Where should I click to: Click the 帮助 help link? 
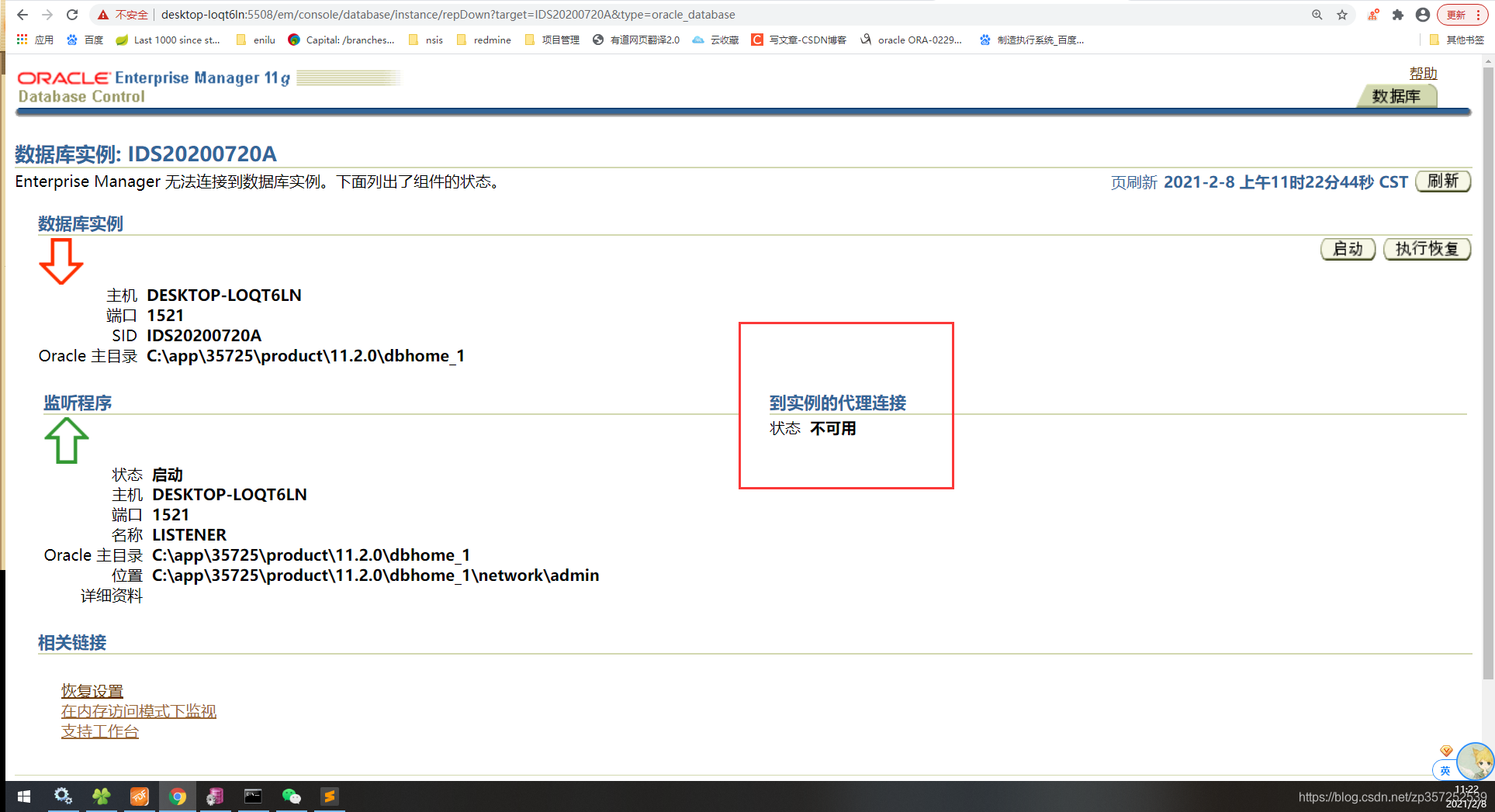point(1423,73)
